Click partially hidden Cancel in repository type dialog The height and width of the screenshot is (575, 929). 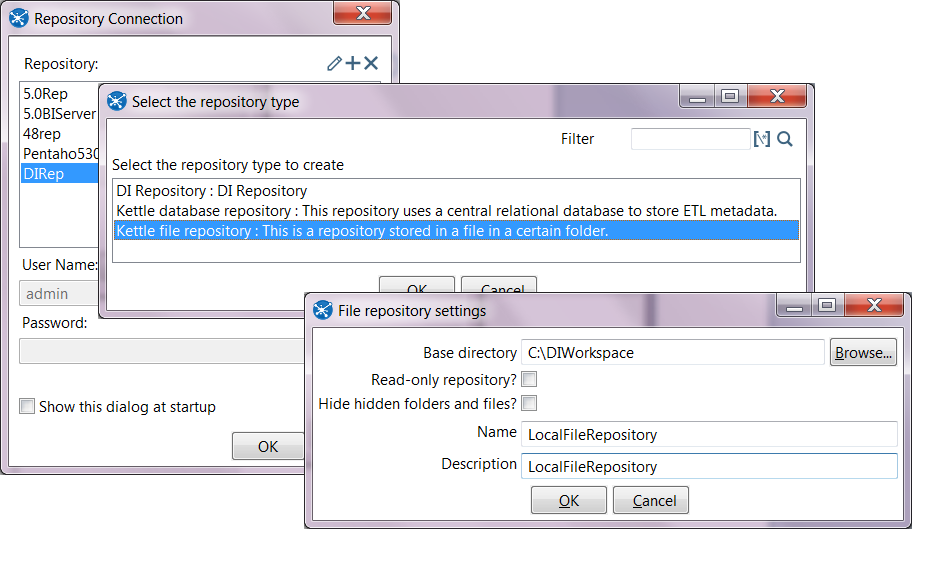click(x=499, y=285)
